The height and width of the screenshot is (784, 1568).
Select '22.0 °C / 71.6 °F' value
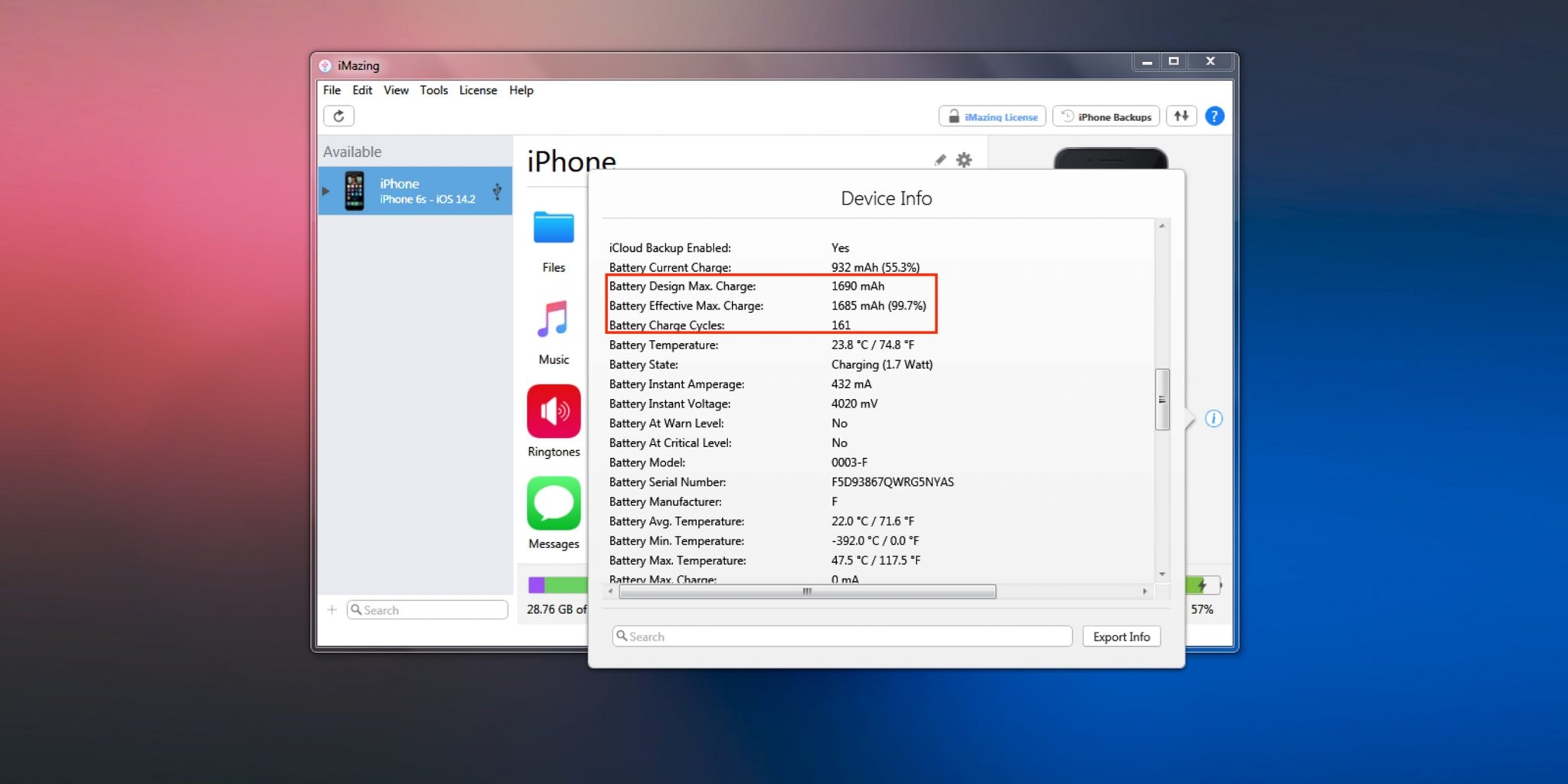(873, 521)
